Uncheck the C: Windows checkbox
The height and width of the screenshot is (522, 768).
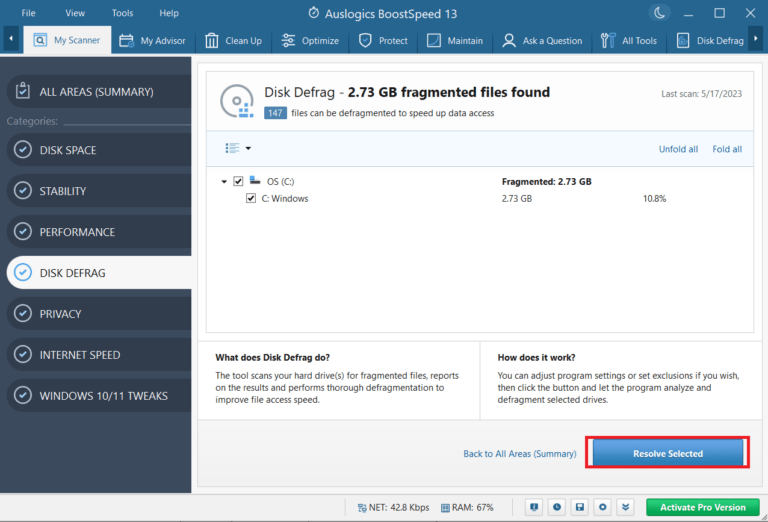pos(251,198)
